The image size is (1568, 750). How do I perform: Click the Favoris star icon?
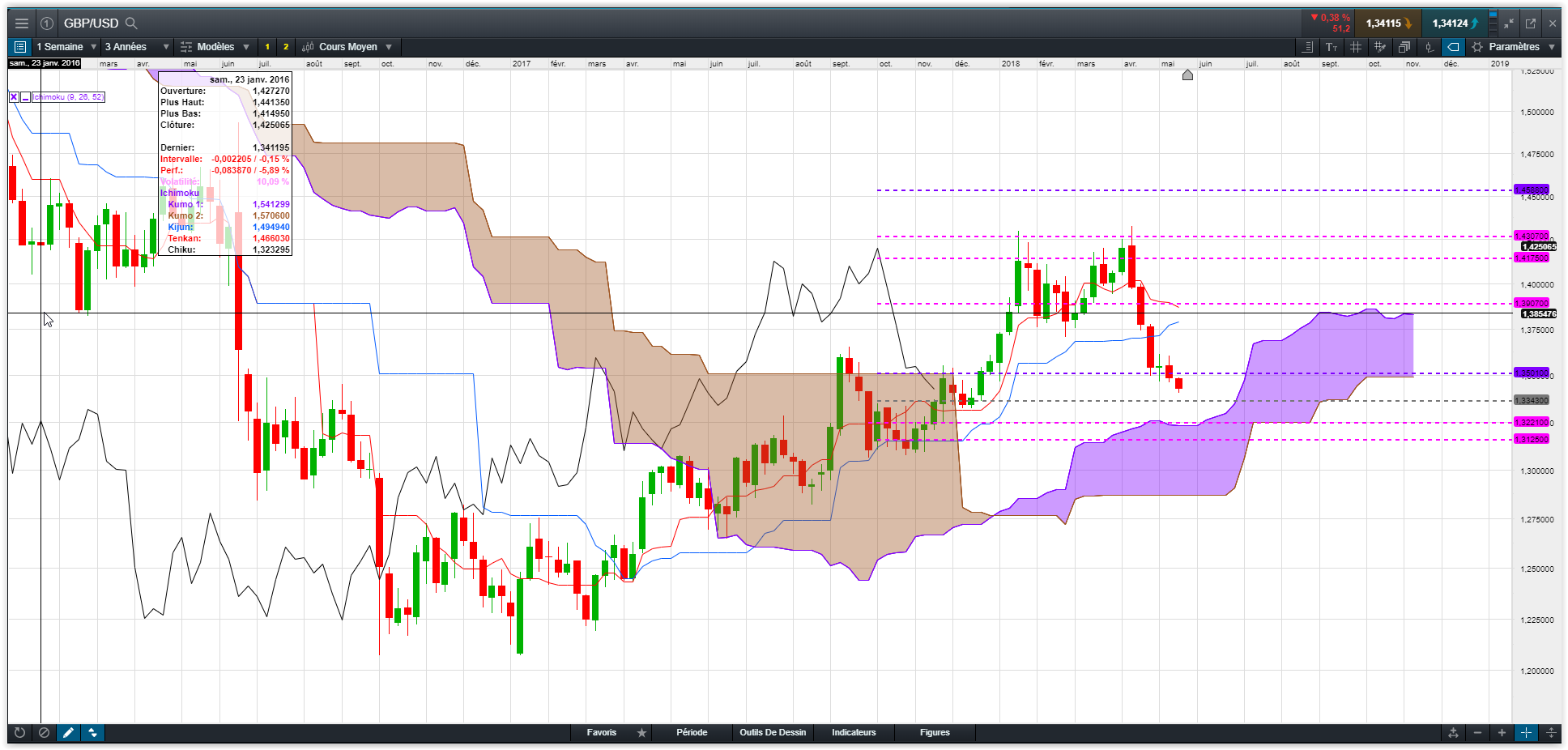coord(642,732)
